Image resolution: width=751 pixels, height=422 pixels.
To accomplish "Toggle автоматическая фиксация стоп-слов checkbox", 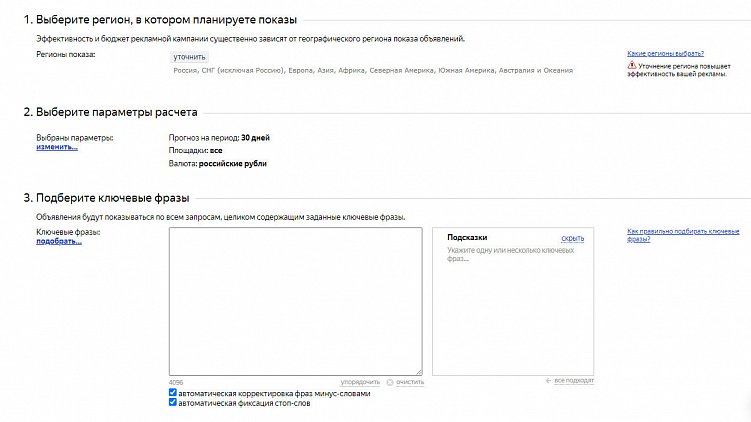I will tap(172, 402).
